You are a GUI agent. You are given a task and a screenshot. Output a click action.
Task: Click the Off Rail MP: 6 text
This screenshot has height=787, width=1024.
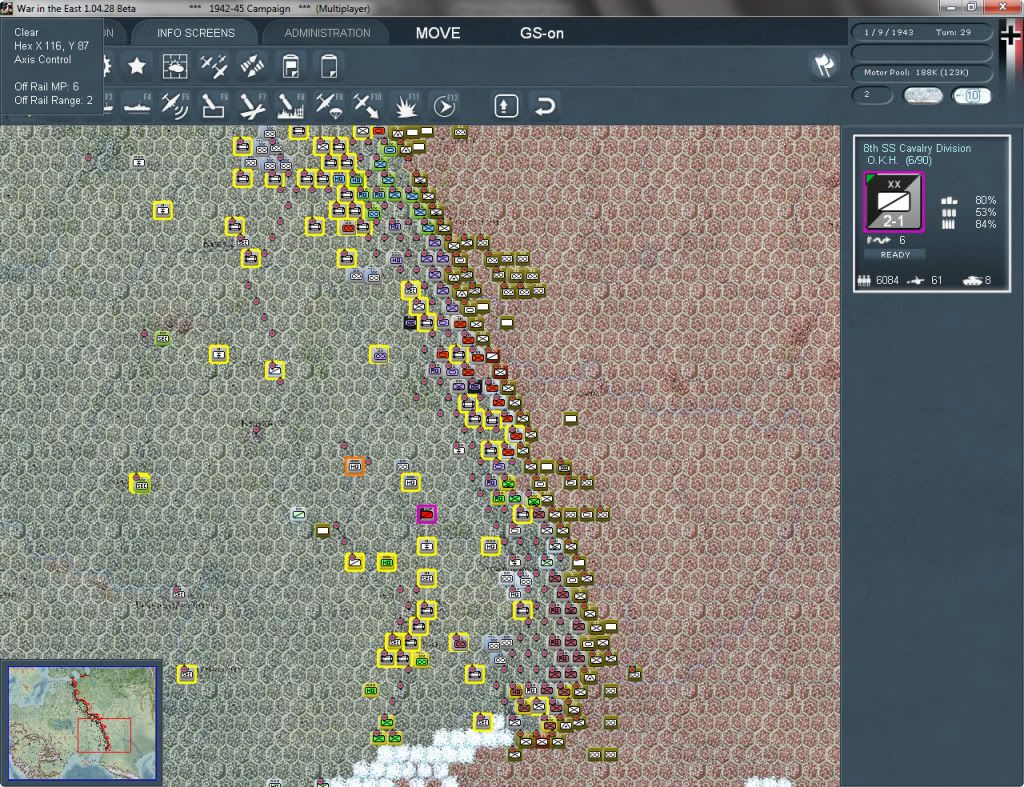46,86
